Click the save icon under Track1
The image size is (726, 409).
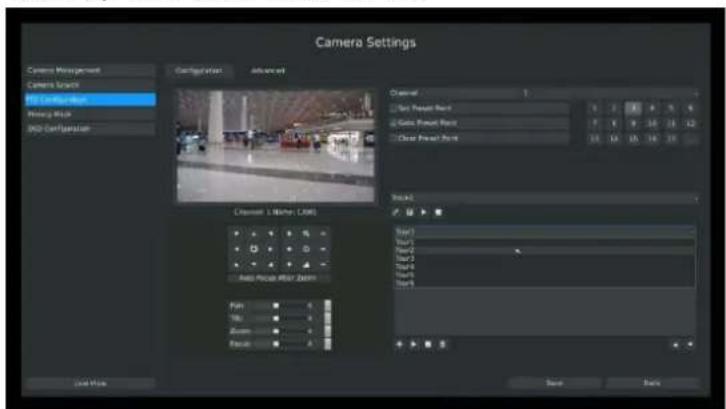[x=409, y=212]
